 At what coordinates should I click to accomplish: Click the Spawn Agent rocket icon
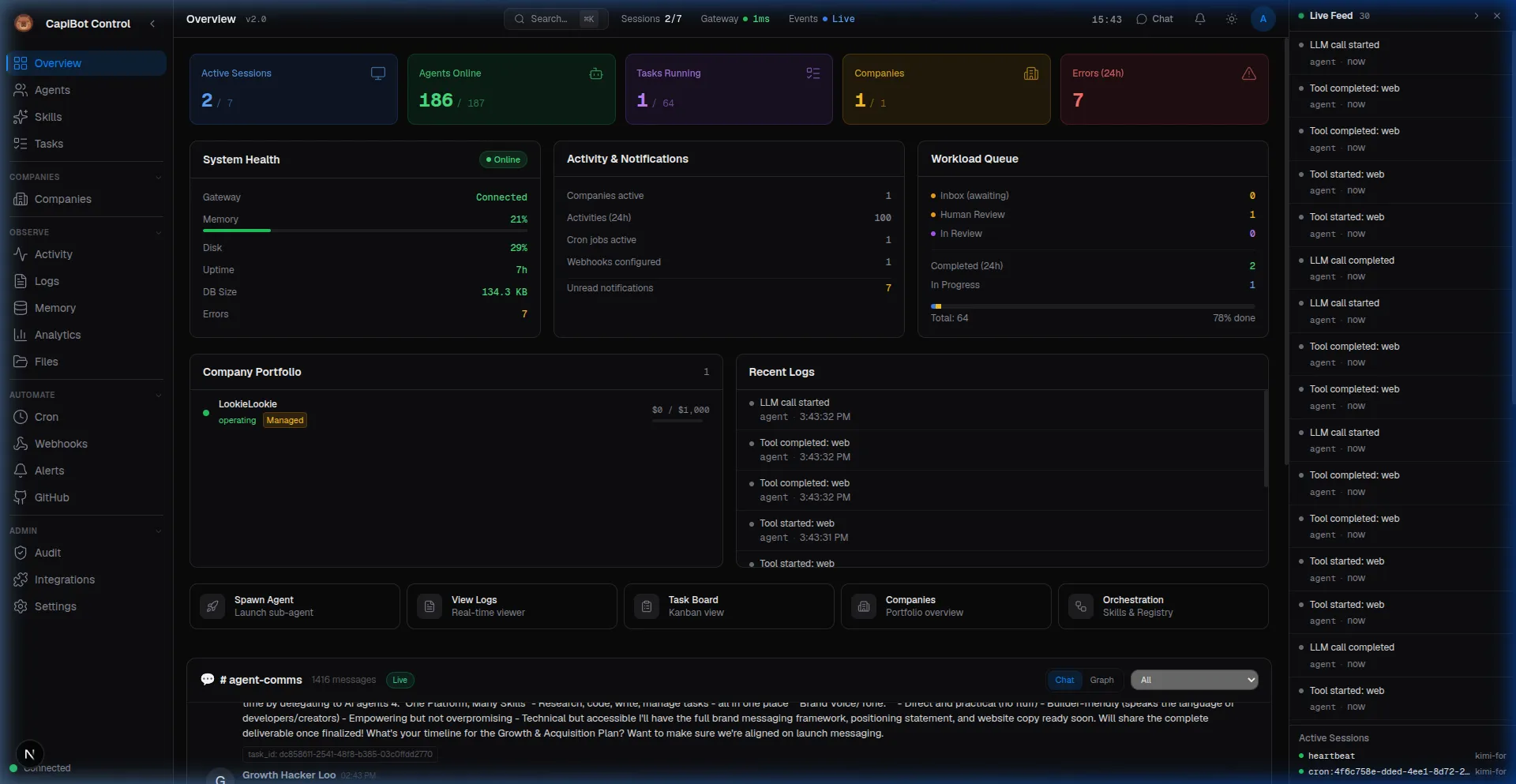tap(212, 606)
